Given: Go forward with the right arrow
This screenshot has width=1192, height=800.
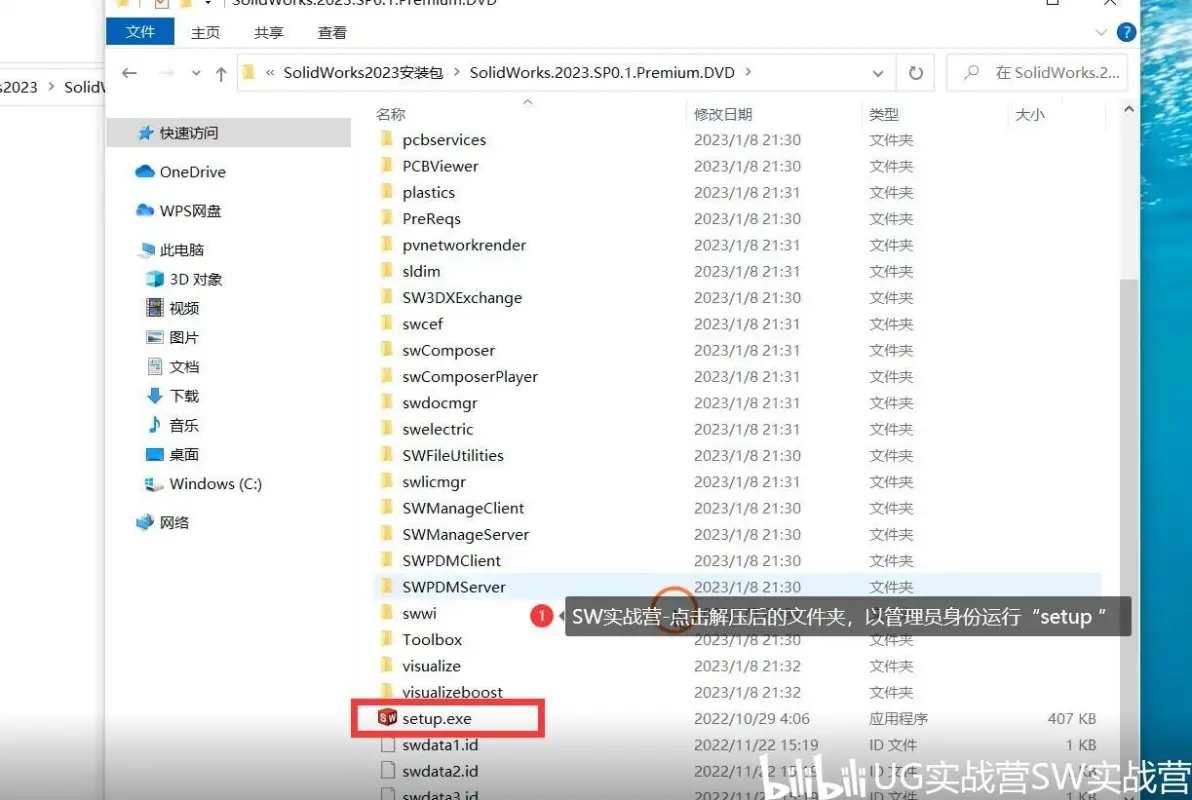Looking at the screenshot, I should (x=167, y=73).
